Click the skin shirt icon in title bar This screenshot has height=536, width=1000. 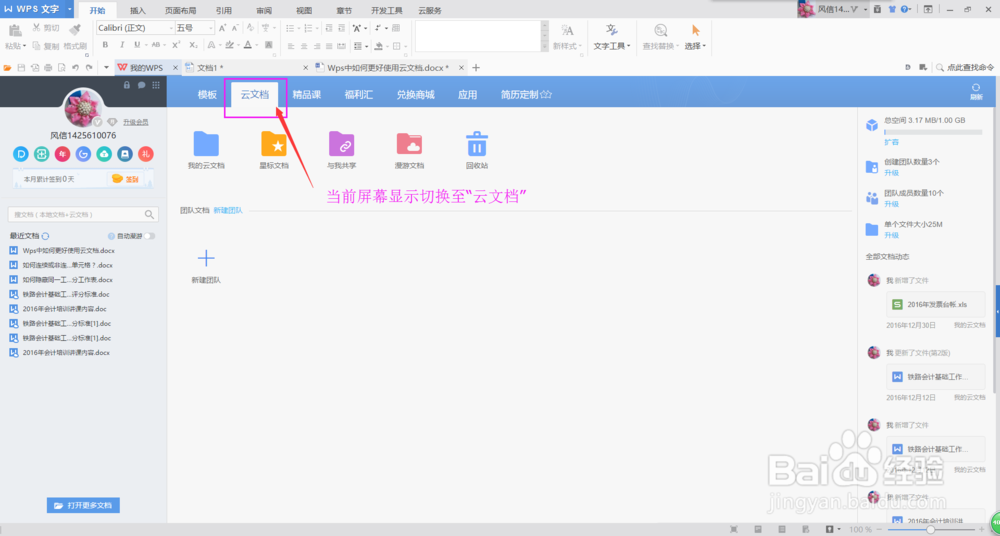[x=891, y=10]
